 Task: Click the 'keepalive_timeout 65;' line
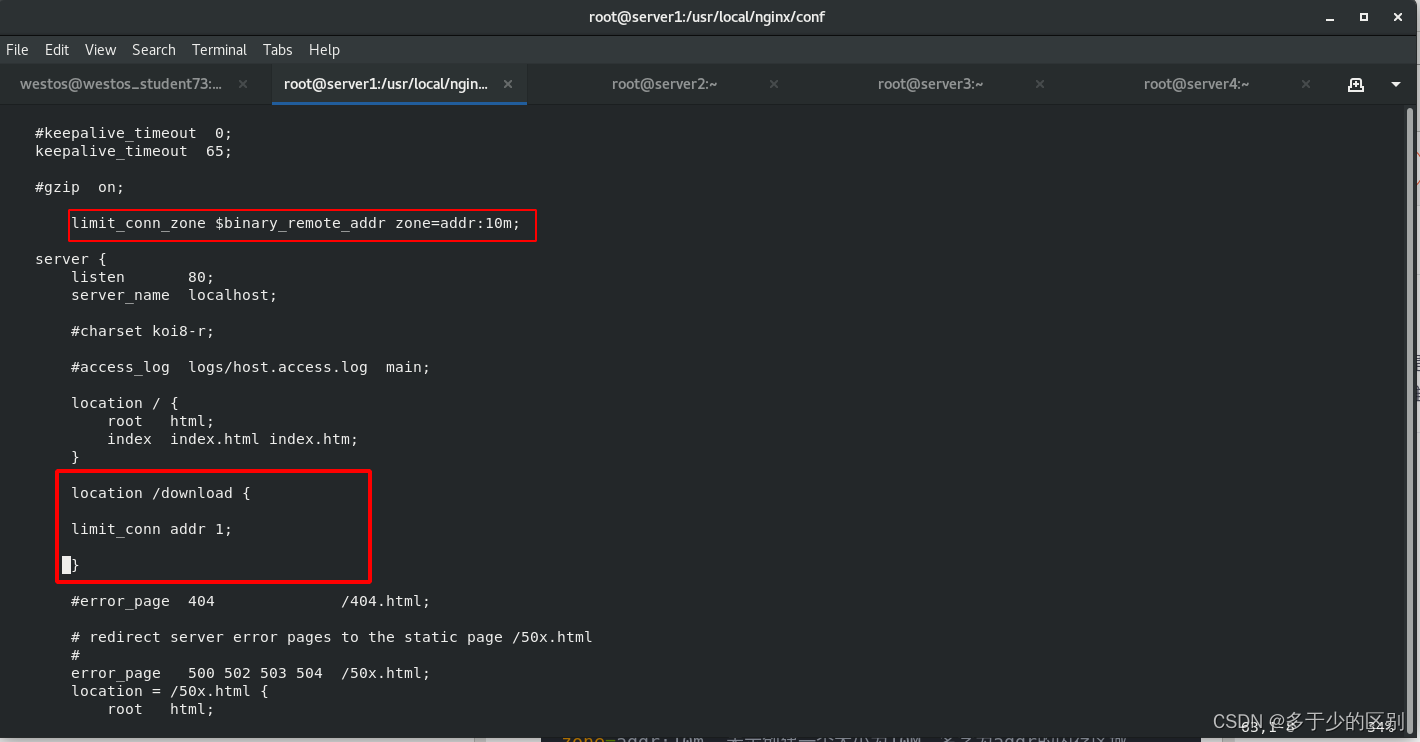(133, 151)
